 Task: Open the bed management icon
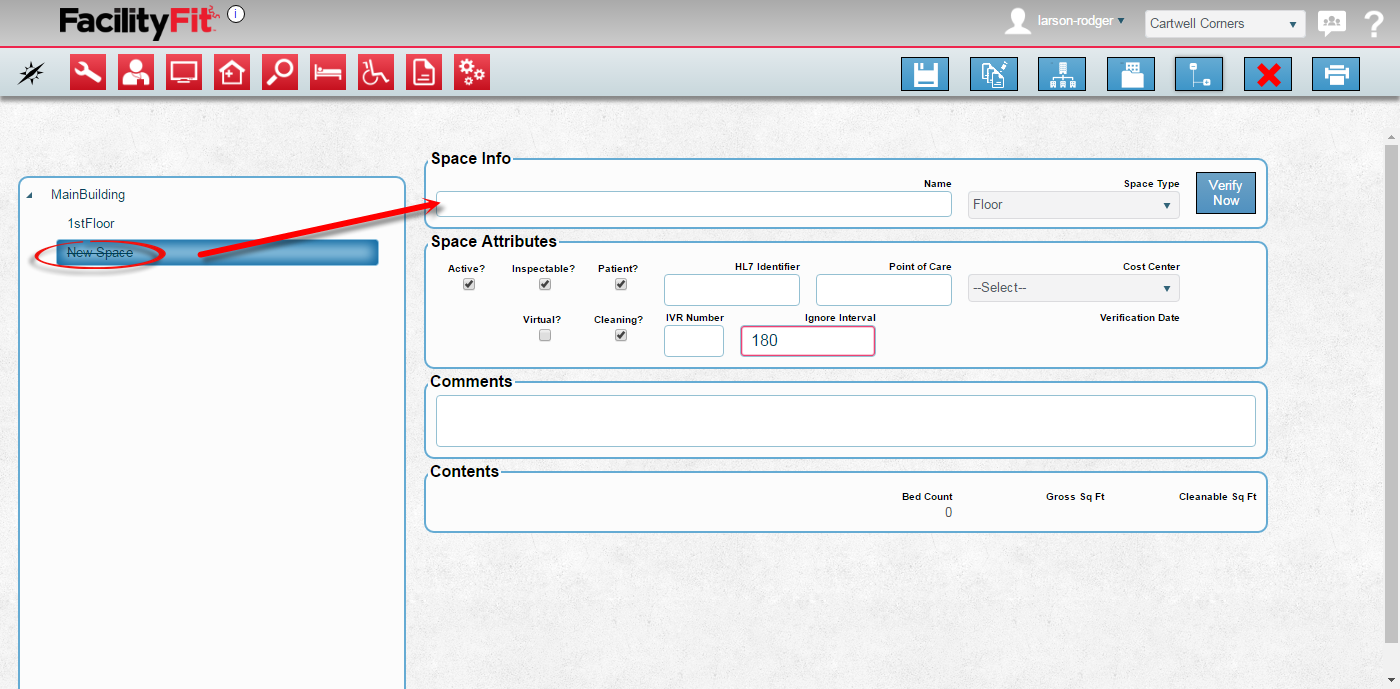pyautogui.click(x=328, y=73)
